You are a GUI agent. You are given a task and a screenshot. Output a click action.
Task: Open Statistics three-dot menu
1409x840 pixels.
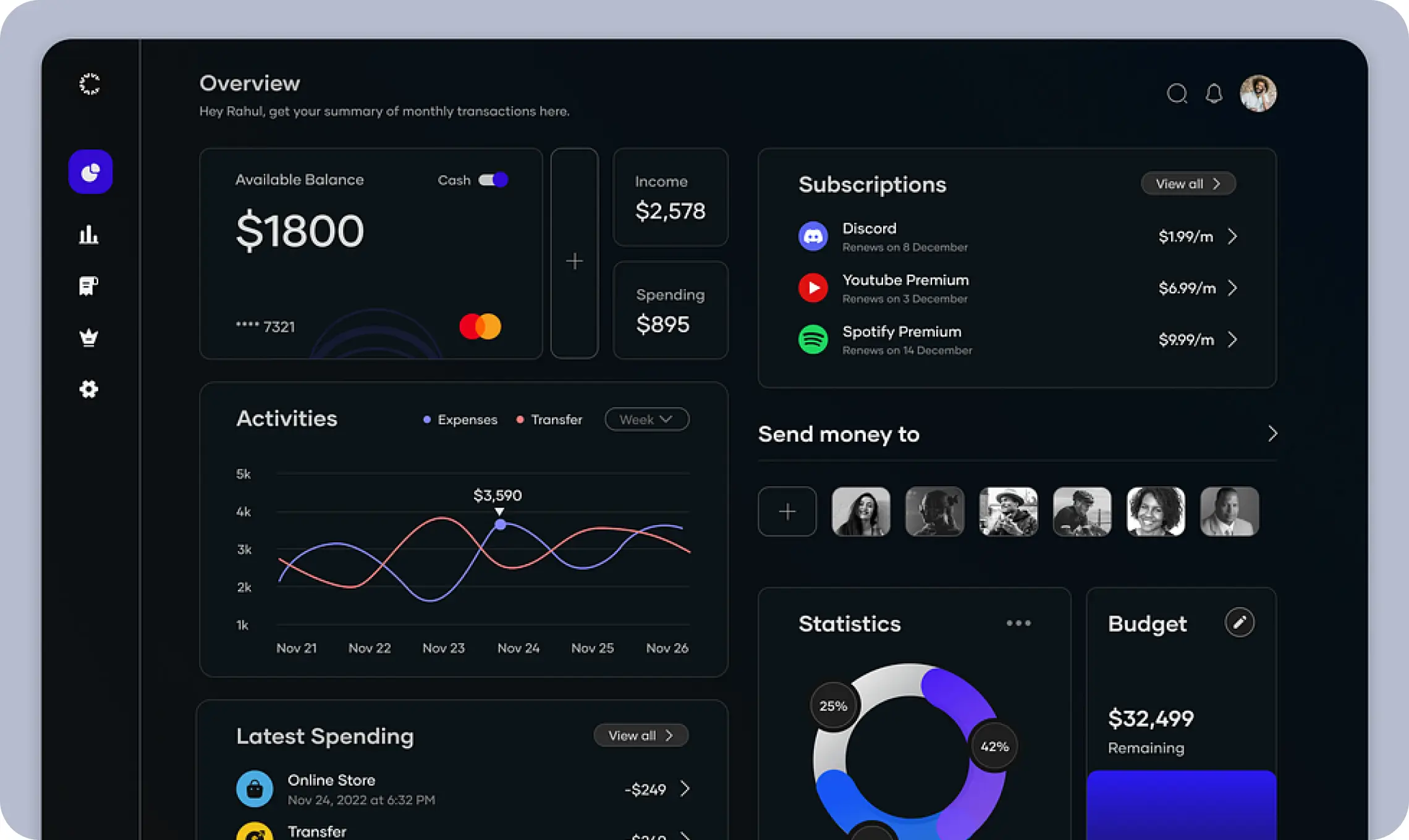coord(1018,623)
